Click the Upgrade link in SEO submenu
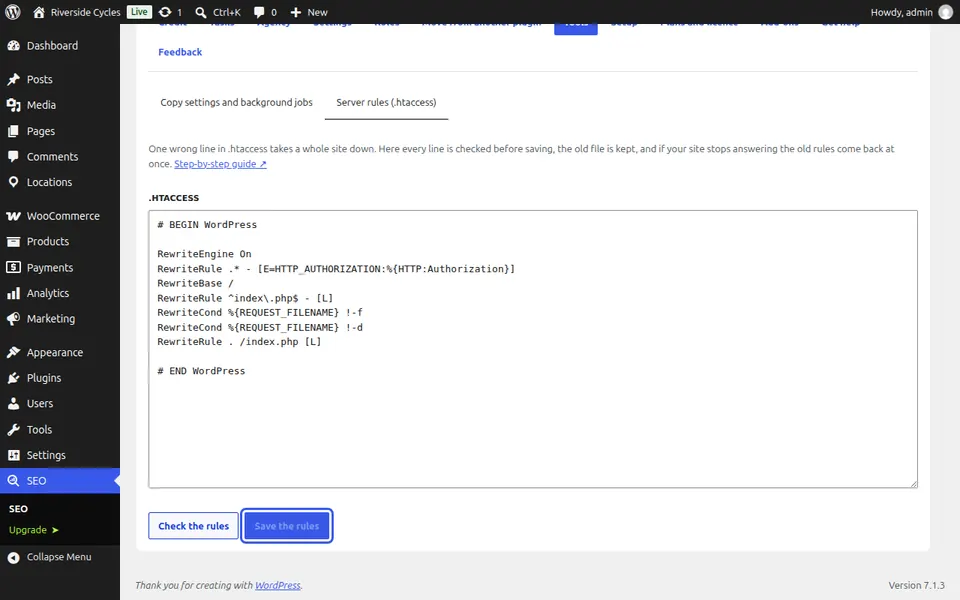 (x=34, y=530)
